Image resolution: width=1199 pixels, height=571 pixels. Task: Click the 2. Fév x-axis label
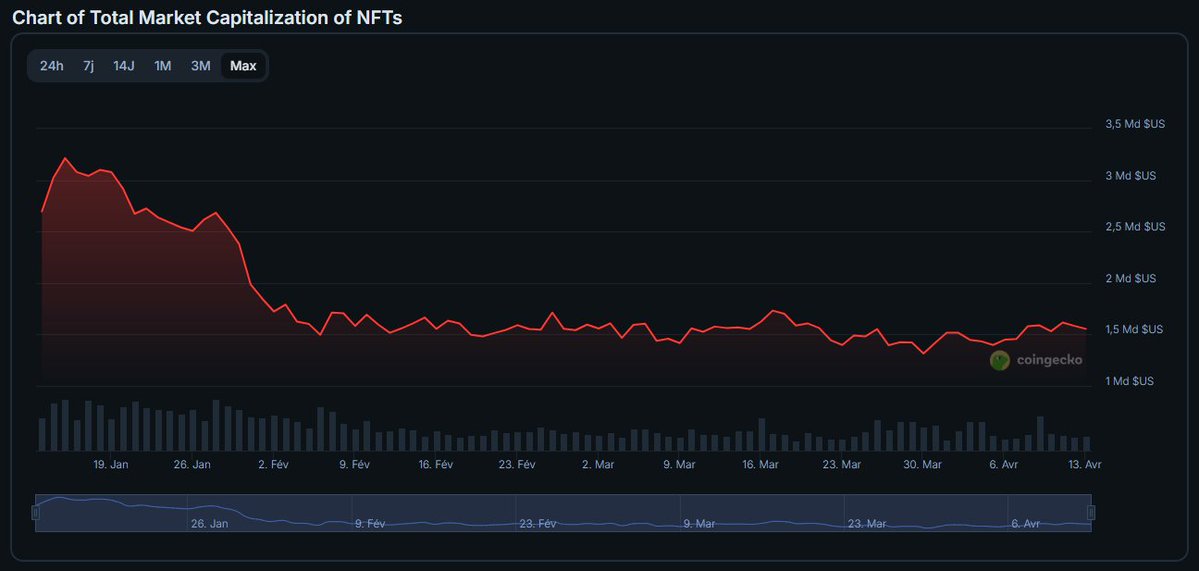click(x=273, y=465)
